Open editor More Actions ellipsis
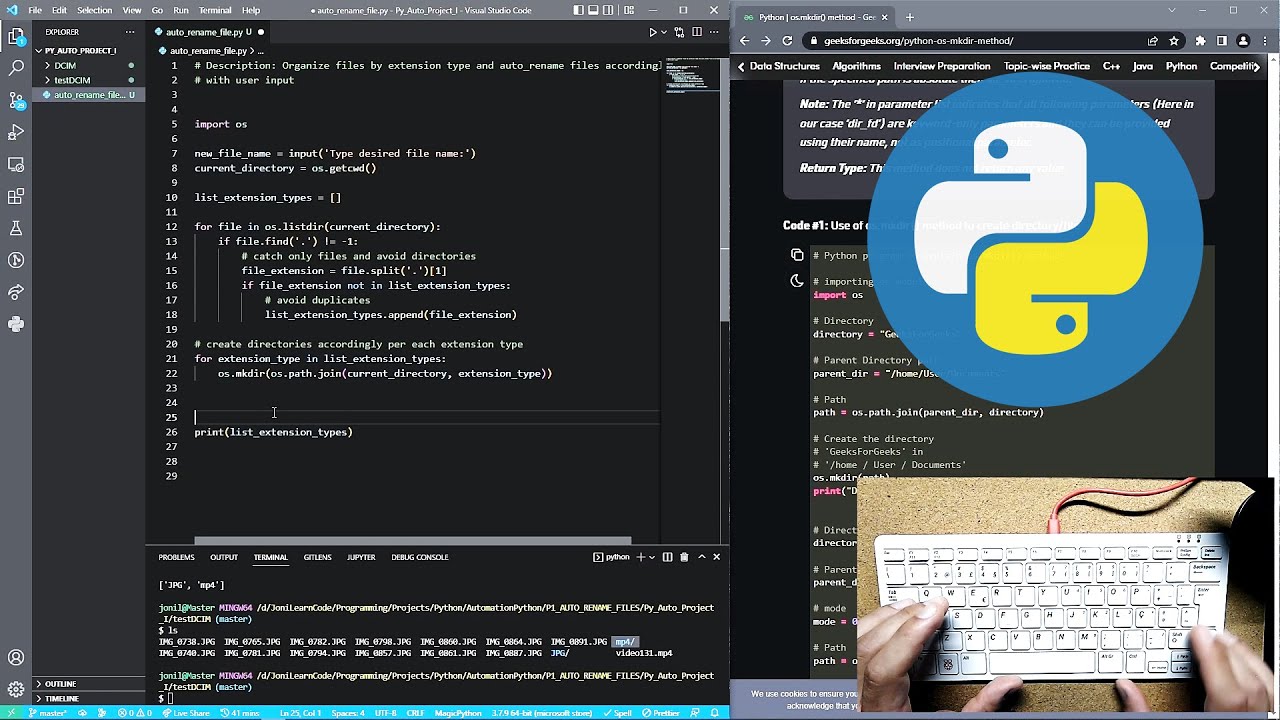This screenshot has height=720, width=1280. pyautogui.click(x=712, y=32)
